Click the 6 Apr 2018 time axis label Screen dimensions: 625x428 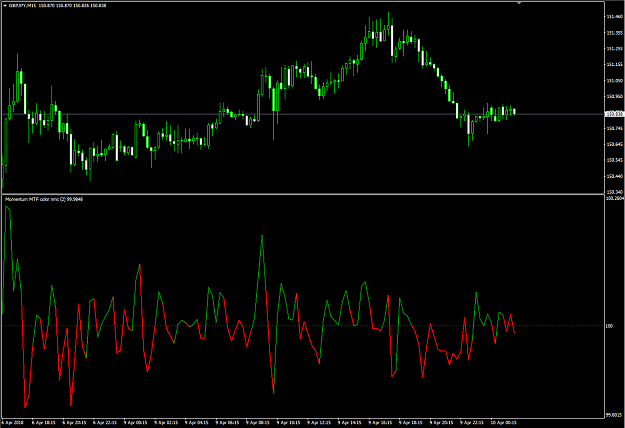(x=12, y=422)
